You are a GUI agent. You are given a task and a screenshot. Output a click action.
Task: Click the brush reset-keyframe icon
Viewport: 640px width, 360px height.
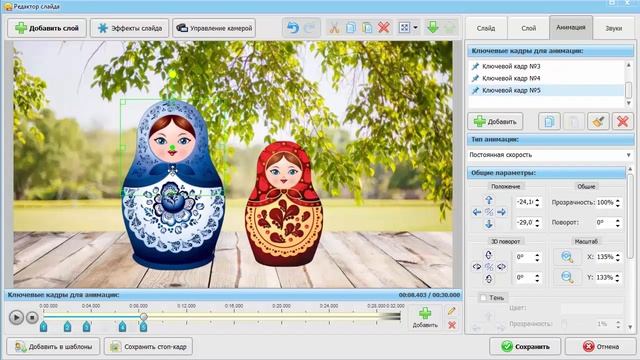coord(598,122)
